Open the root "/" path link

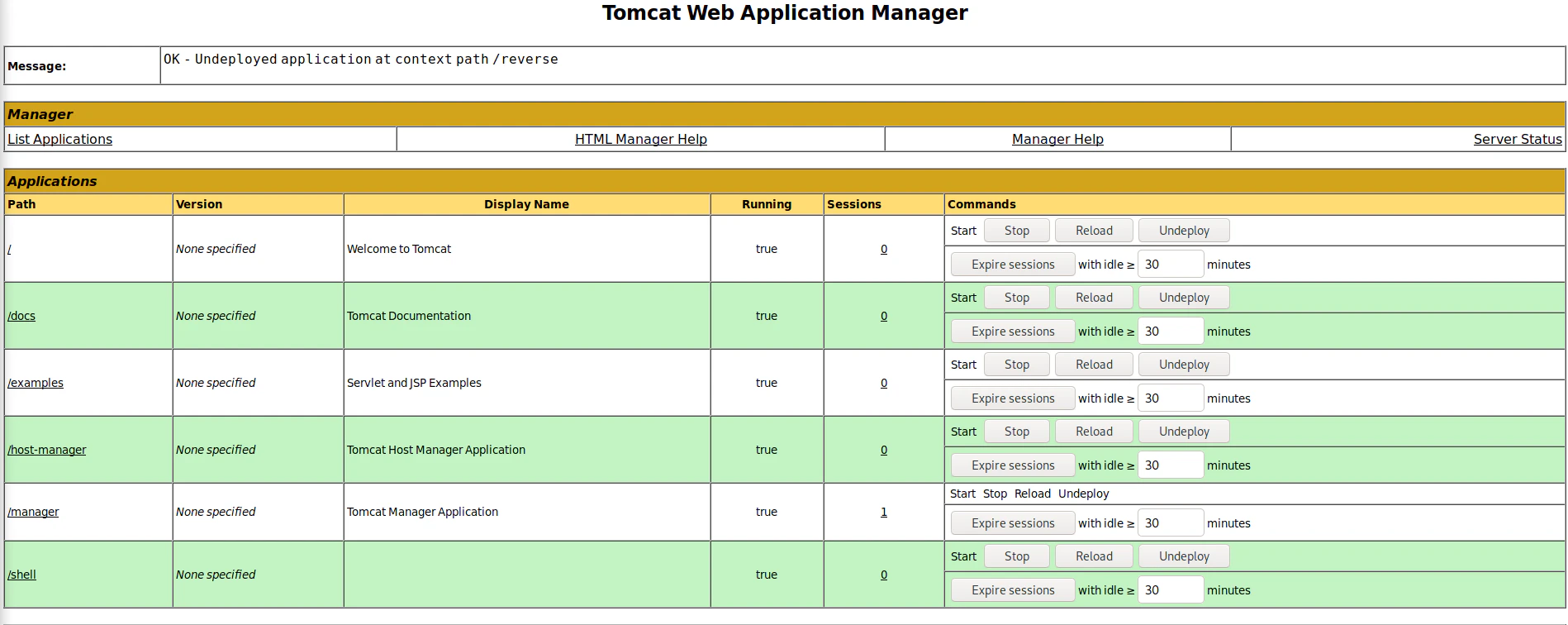pos(9,249)
